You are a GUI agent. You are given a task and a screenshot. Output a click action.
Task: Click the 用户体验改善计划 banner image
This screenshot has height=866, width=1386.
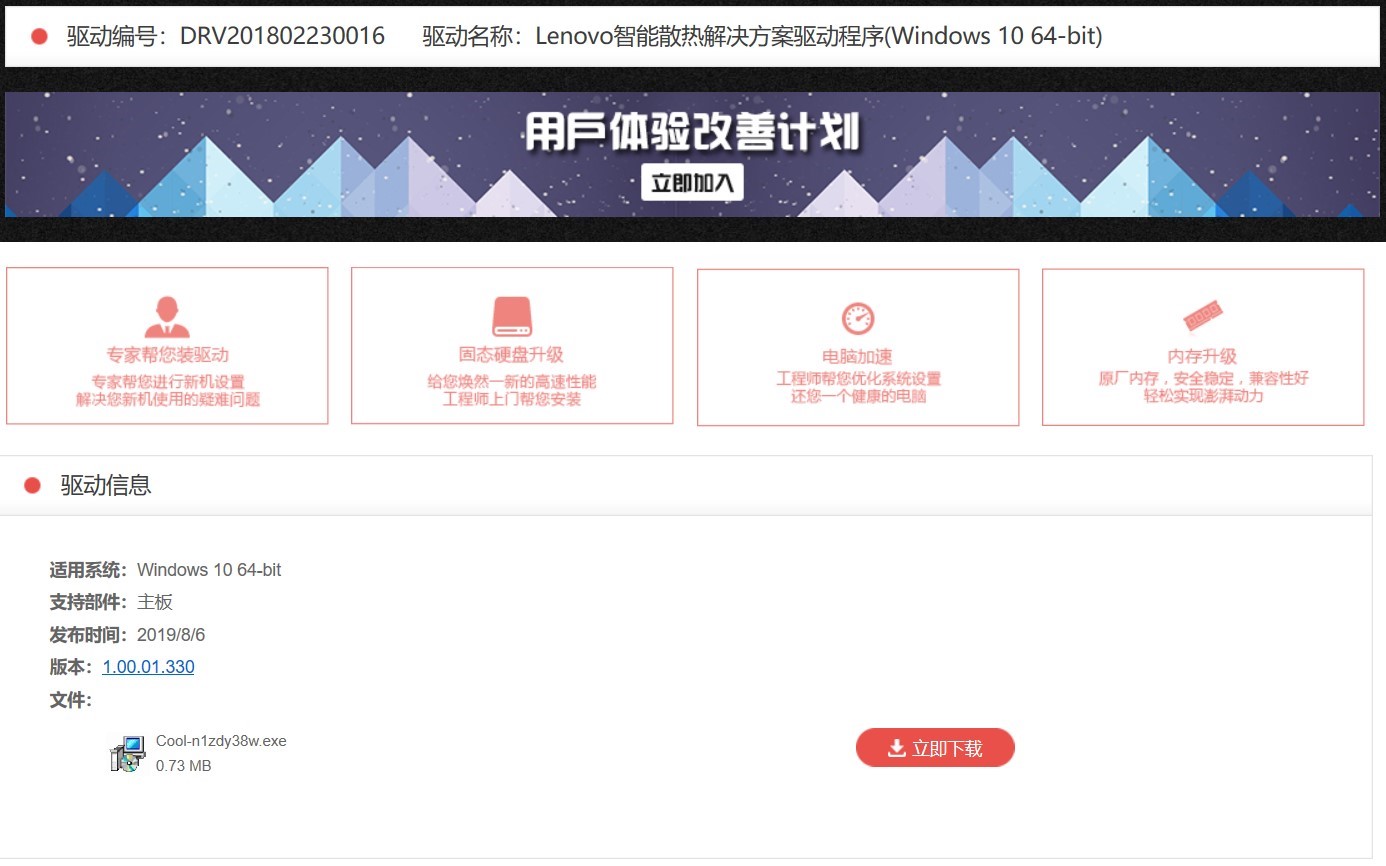pyautogui.click(x=692, y=154)
